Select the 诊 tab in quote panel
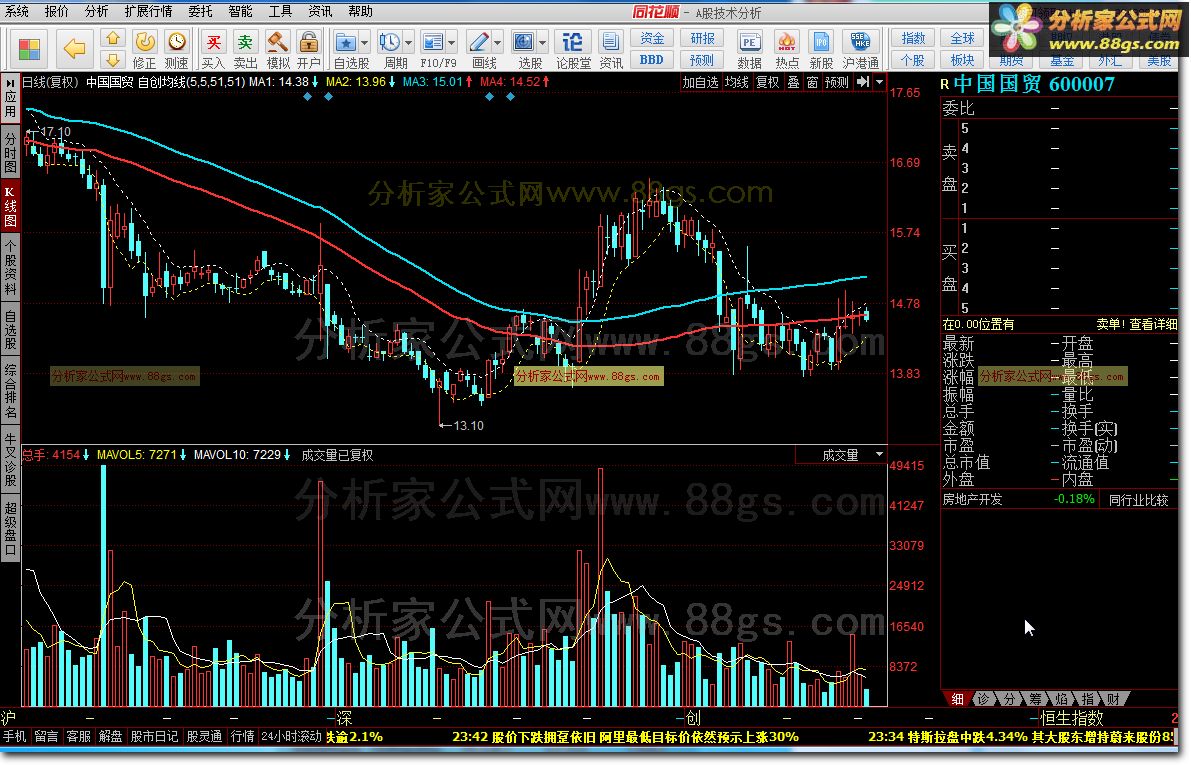 click(983, 699)
